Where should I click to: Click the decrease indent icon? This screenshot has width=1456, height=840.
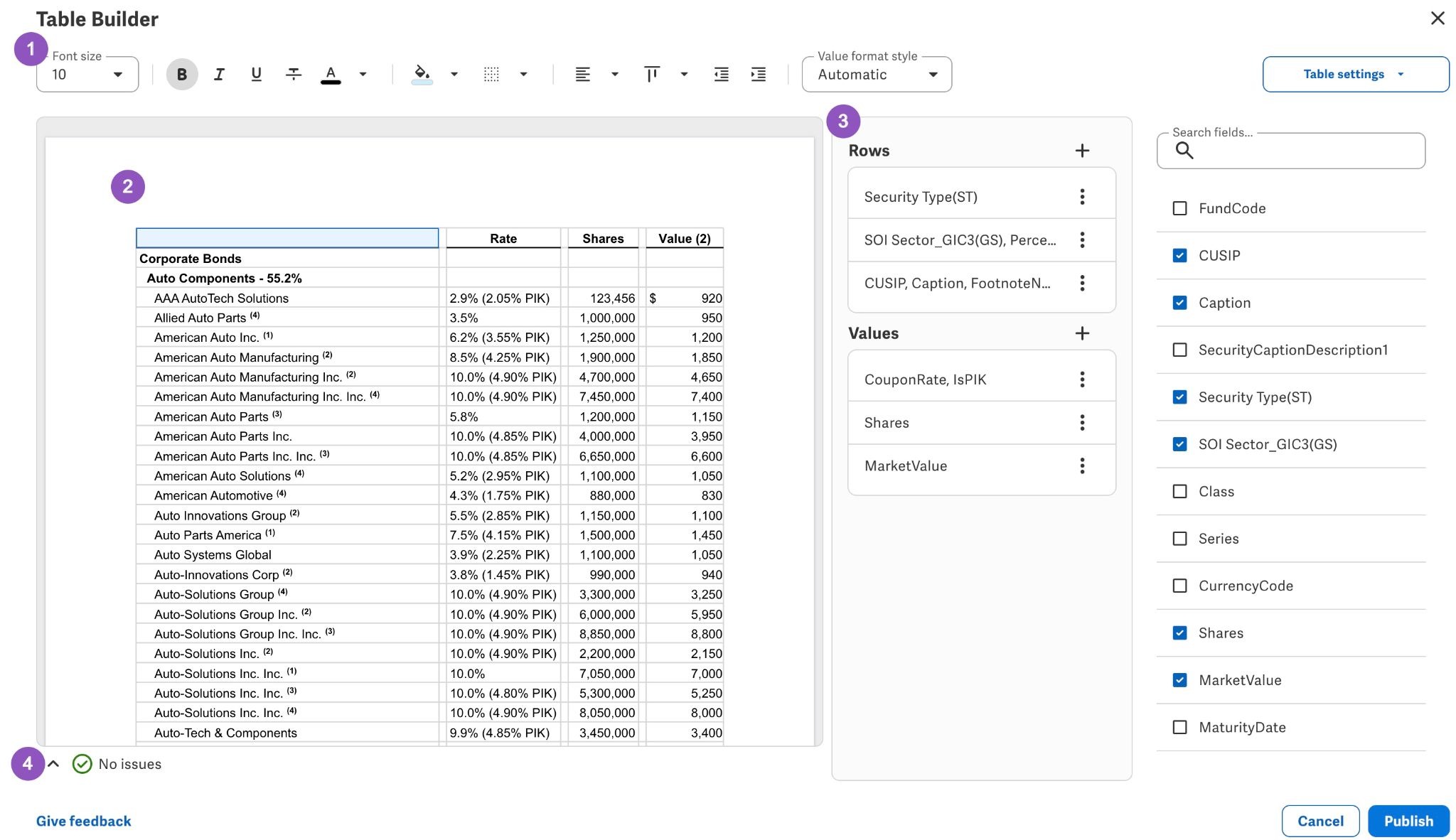[x=722, y=74]
